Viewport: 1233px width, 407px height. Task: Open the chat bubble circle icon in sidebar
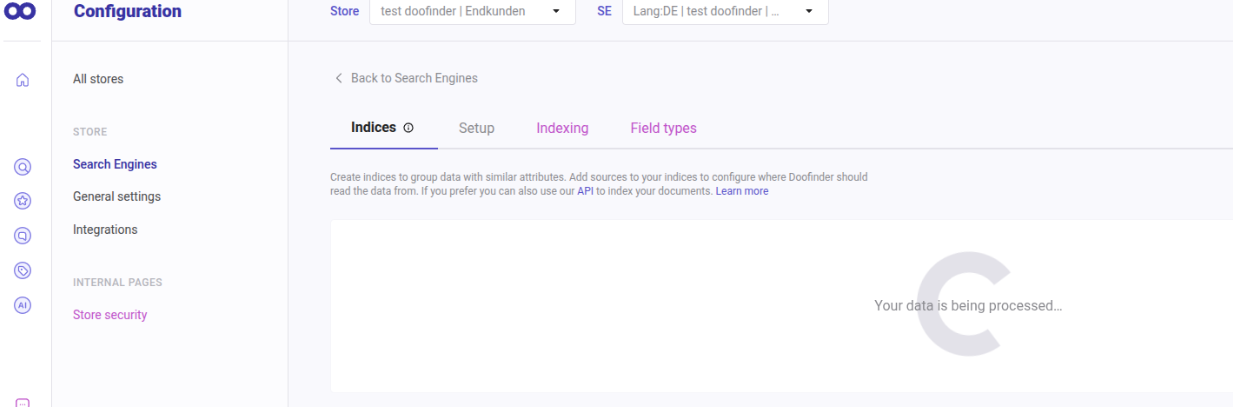coord(21,236)
